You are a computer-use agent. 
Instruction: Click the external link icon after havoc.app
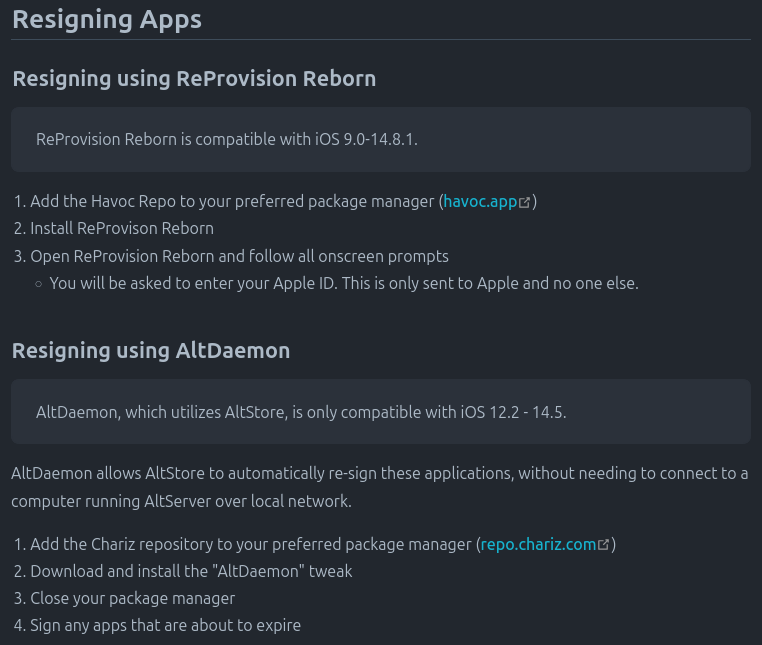[x=525, y=202]
